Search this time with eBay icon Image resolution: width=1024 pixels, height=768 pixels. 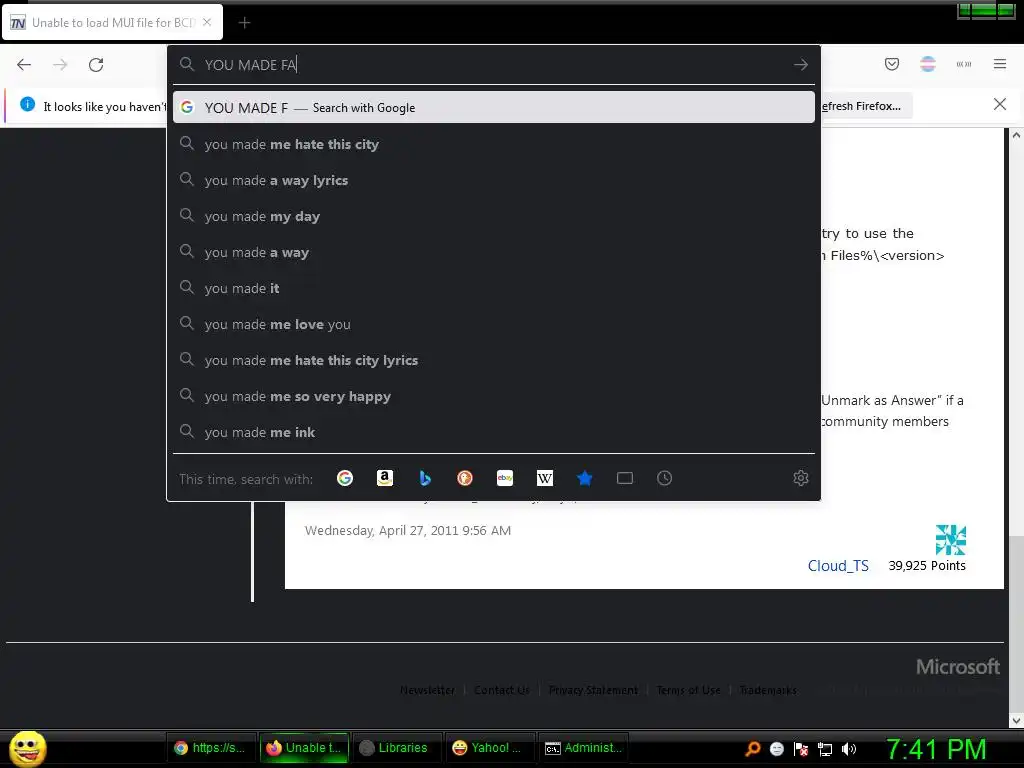[505, 478]
